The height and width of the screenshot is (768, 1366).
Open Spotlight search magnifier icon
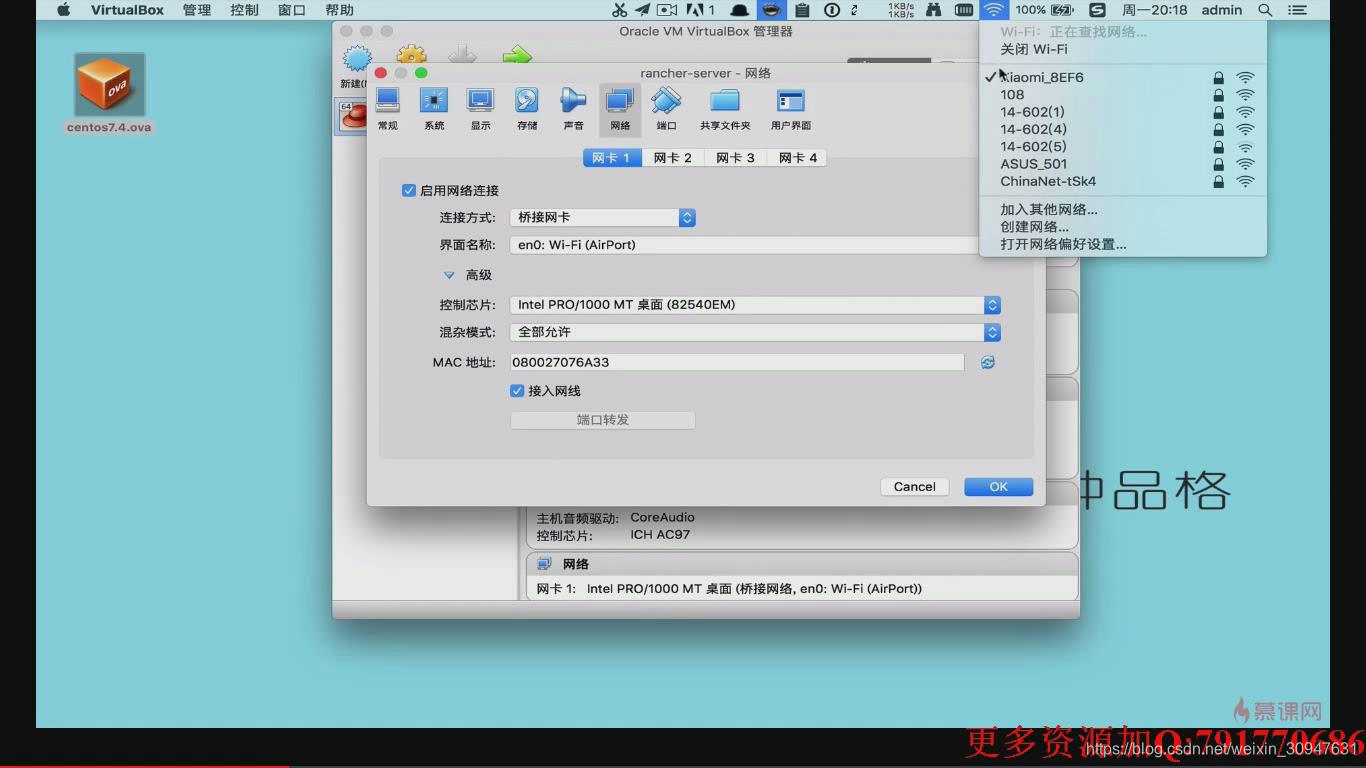1265,10
